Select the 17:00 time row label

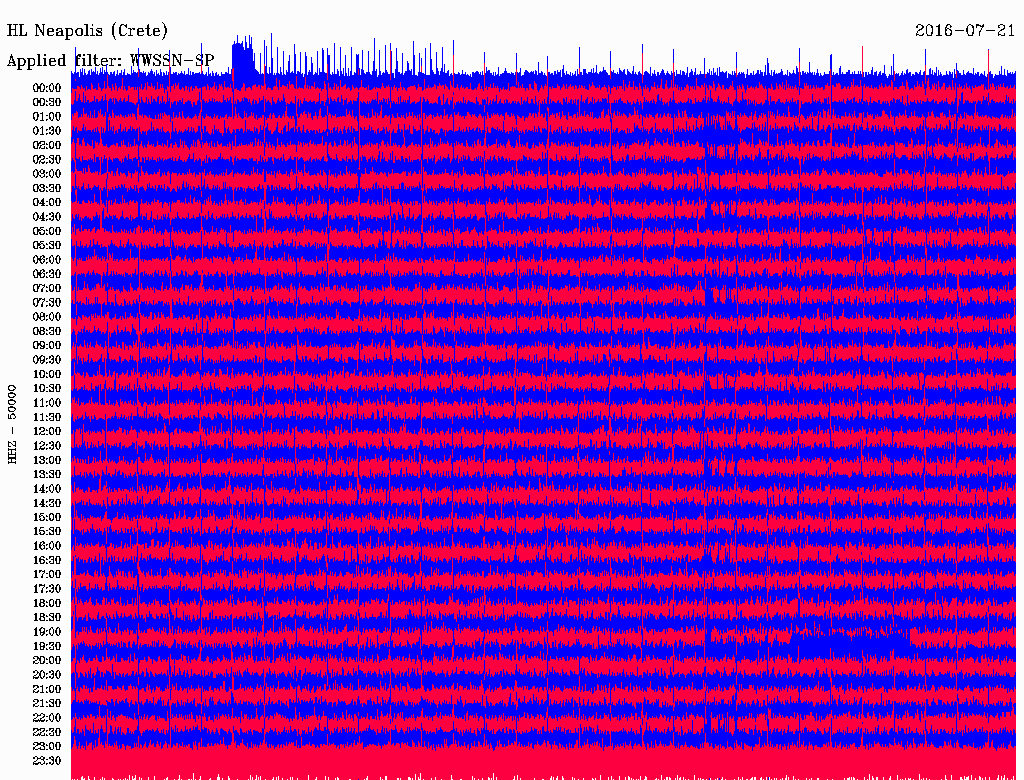[47, 575]
